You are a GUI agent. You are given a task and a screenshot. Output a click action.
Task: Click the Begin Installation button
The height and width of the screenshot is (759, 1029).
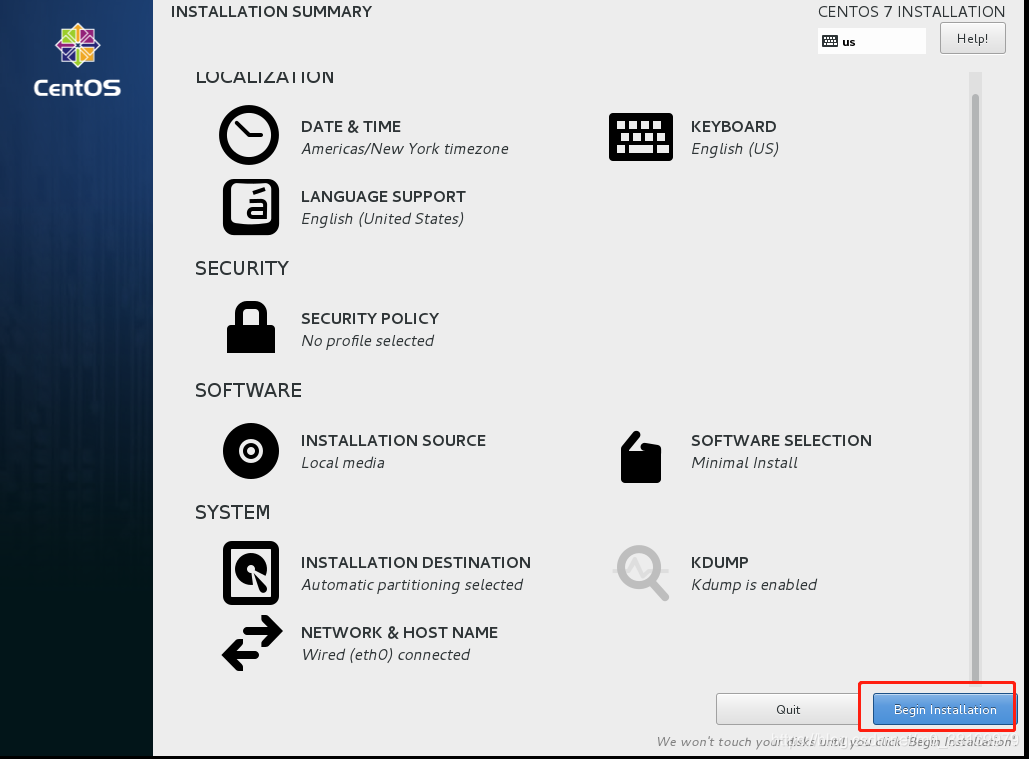click(x=944, y=709)
